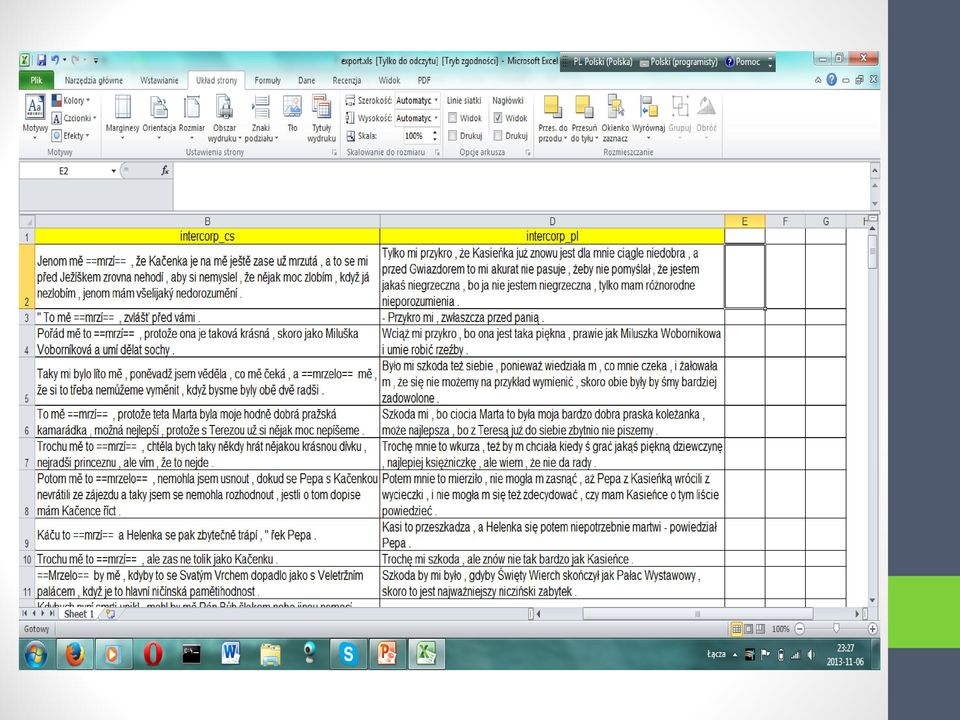Viewport: 960px width, 720px height.
Task: Click the Excel help question mark icon
Action: point(831,80)
